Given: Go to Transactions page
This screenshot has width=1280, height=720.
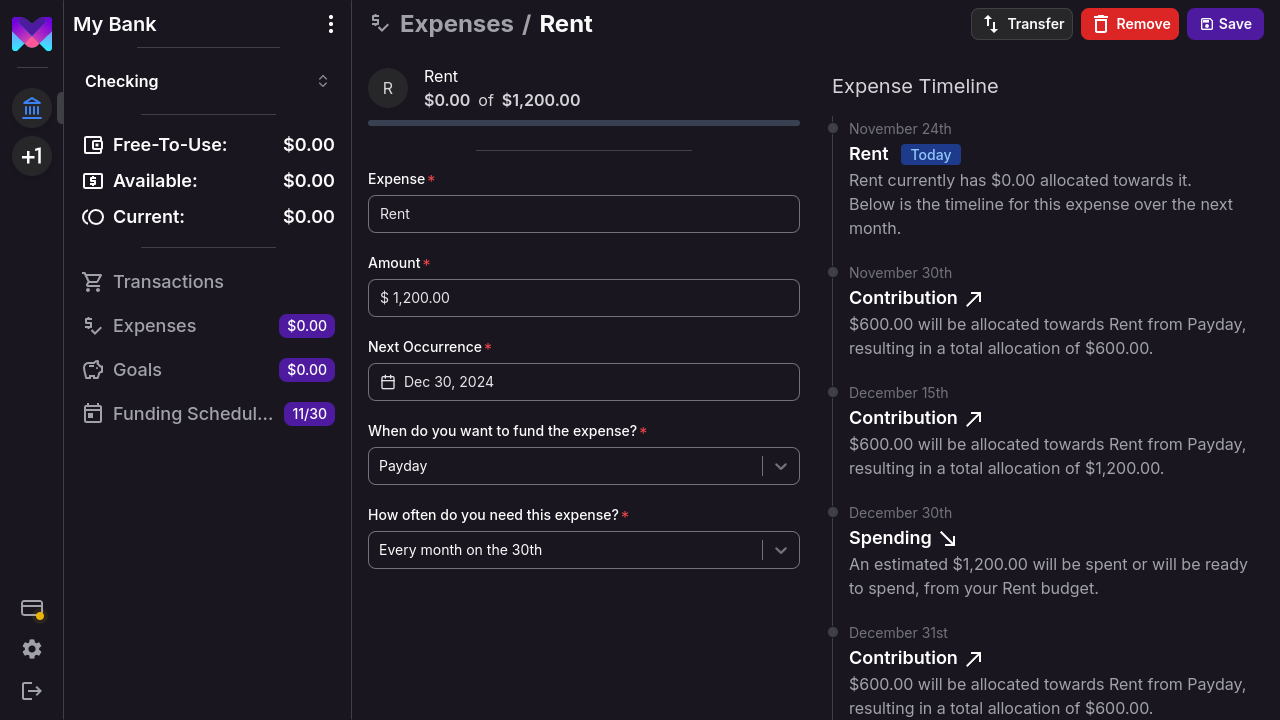Looking at the screenshot, I should coord(168,282).
